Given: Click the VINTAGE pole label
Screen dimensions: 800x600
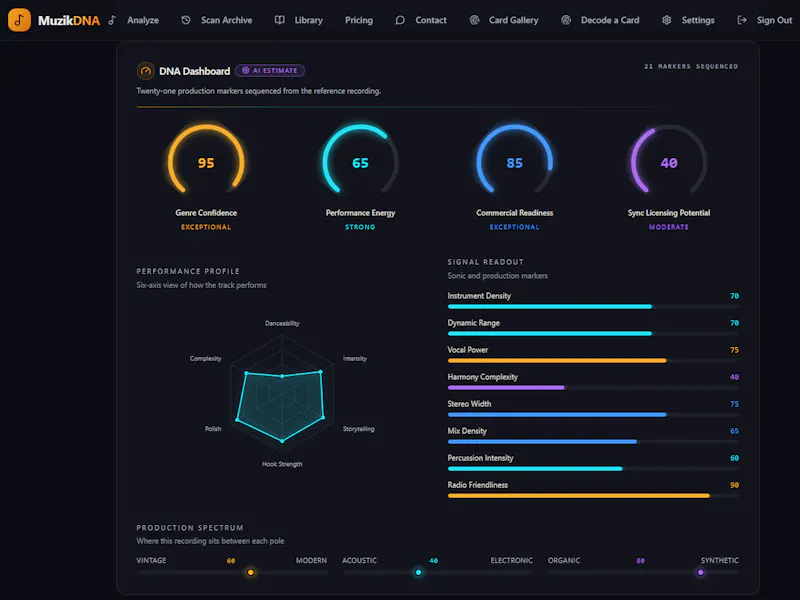Looking at the screenshot, I should (151, 561).
